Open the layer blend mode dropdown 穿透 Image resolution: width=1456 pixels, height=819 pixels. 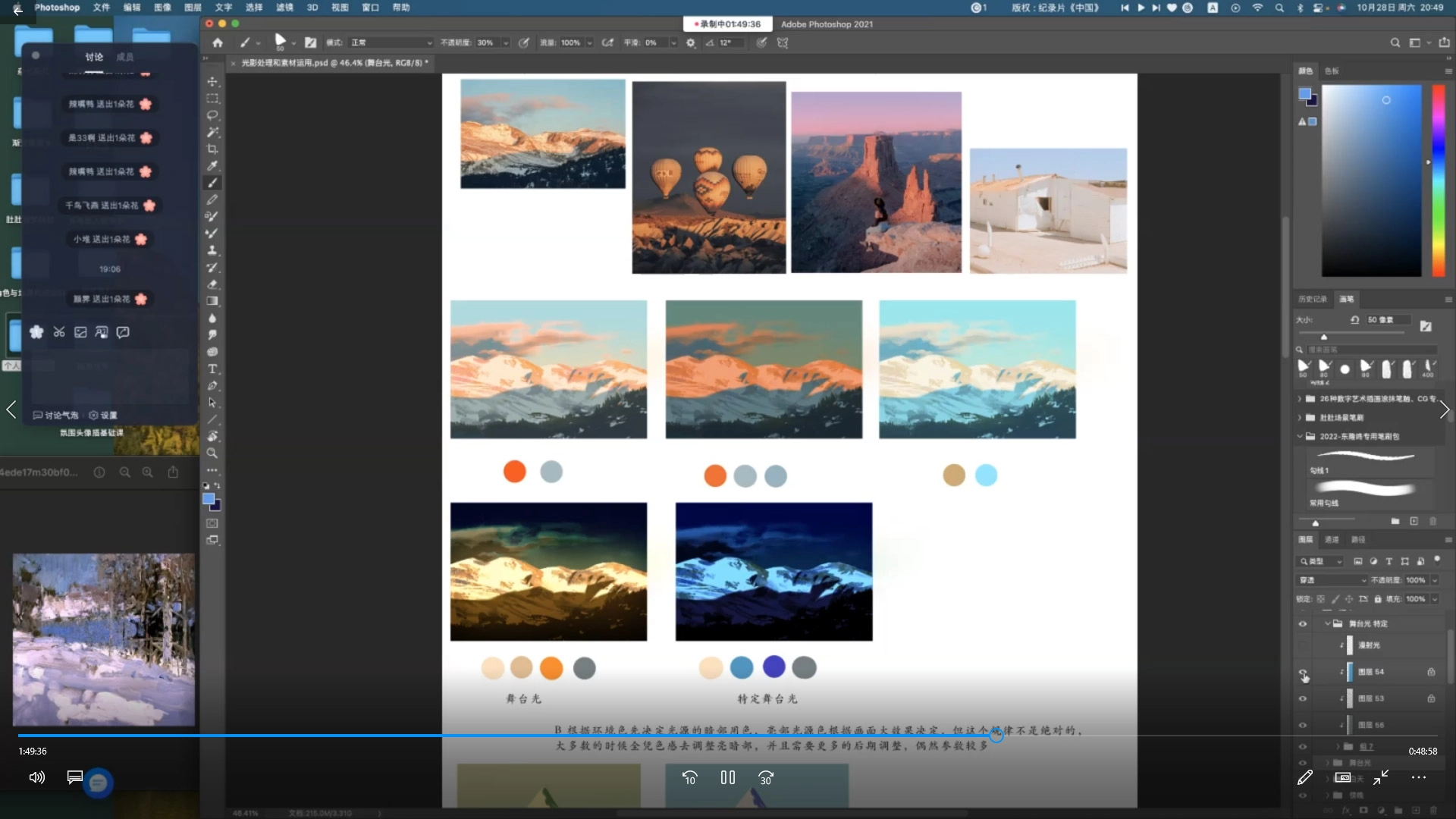click(x=1332, y=580)
